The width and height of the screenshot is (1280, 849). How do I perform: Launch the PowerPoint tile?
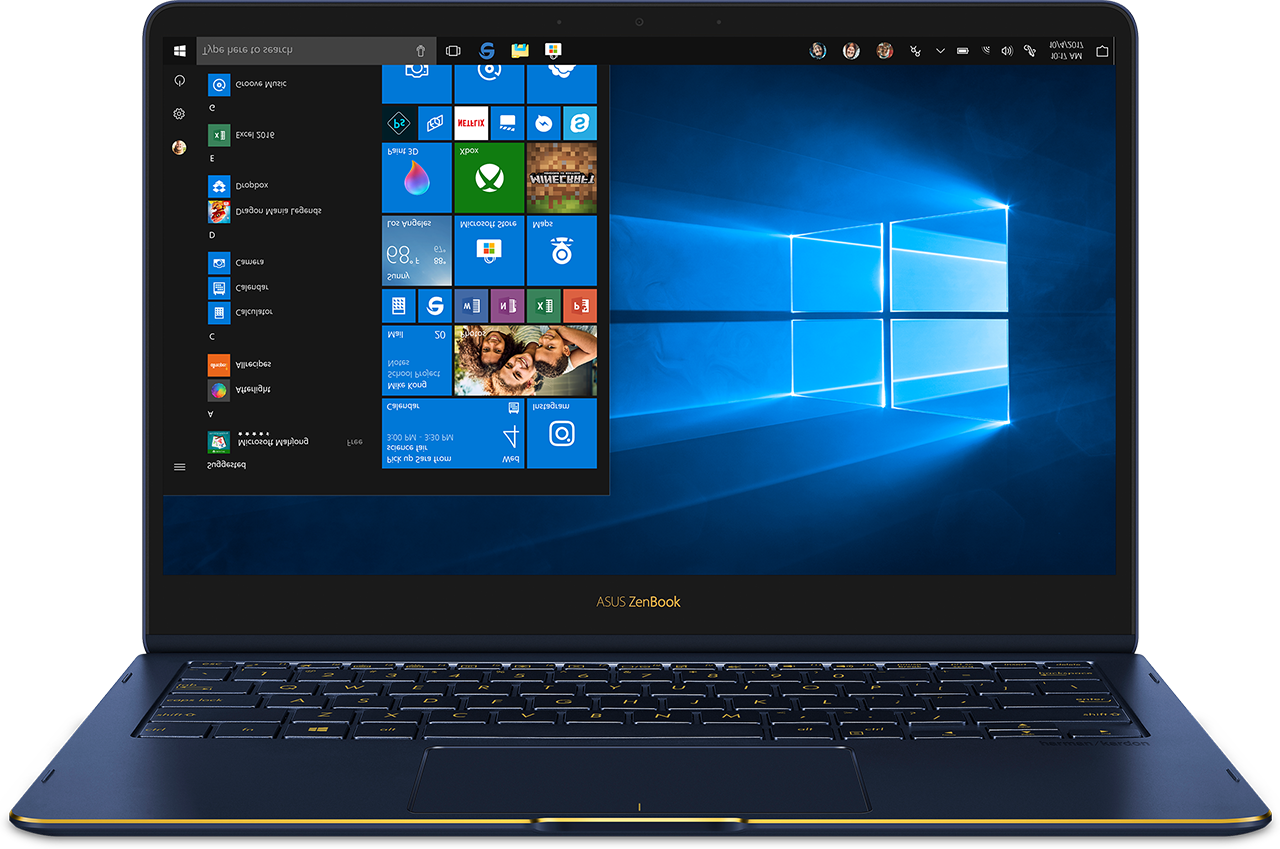click(580, 306)
